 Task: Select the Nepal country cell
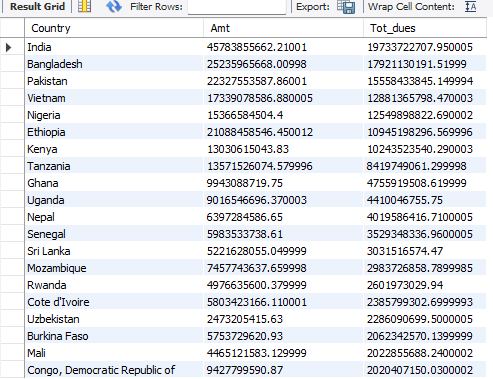pos(114,217)
